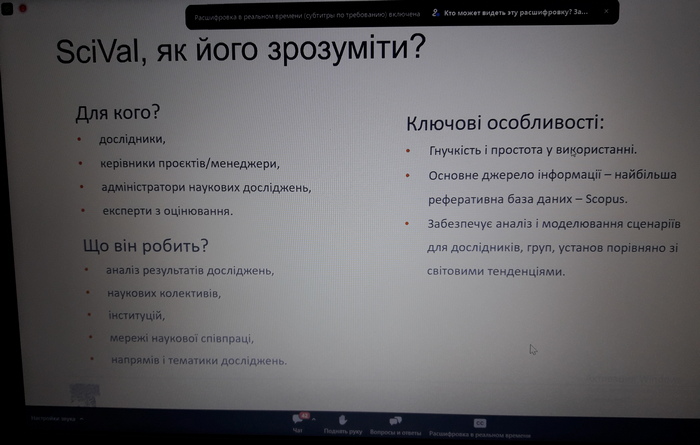Click the CC live transcript icon
700x445 pixels.
479,421
